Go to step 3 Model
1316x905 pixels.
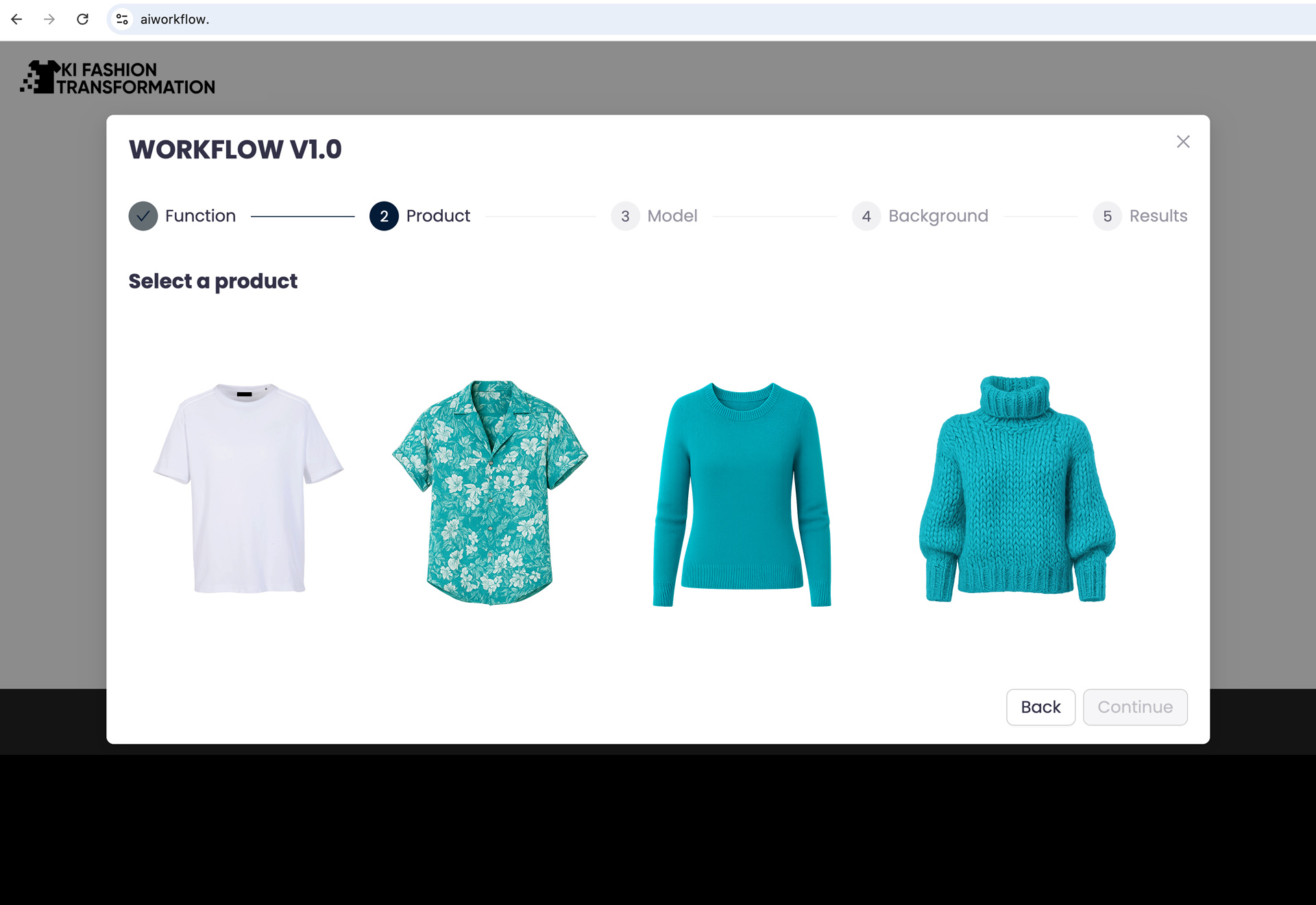coord(654,216)
